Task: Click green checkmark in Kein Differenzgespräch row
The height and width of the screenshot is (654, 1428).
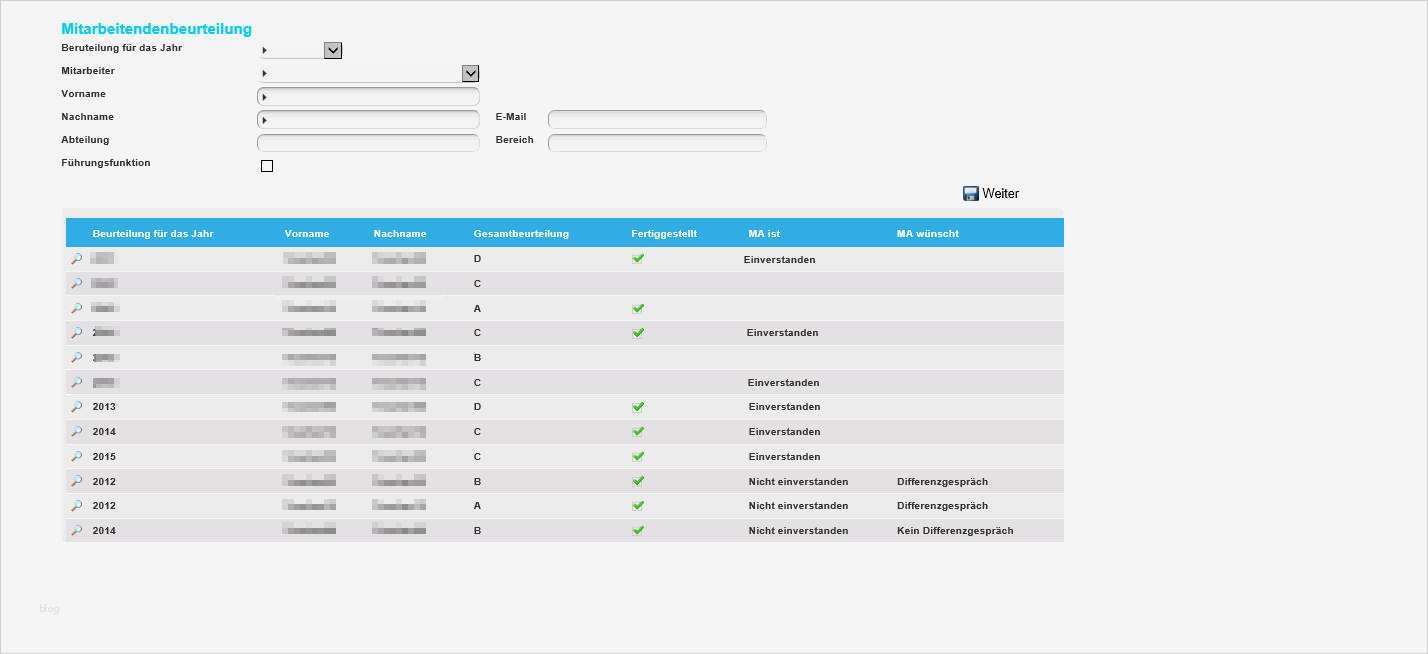Action: coord(638,530)
